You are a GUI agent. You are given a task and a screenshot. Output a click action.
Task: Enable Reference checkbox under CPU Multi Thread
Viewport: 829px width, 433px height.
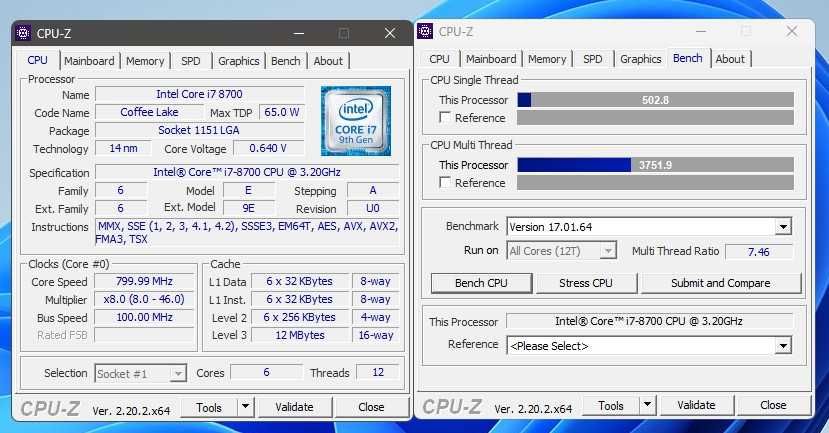coord(445,182)
